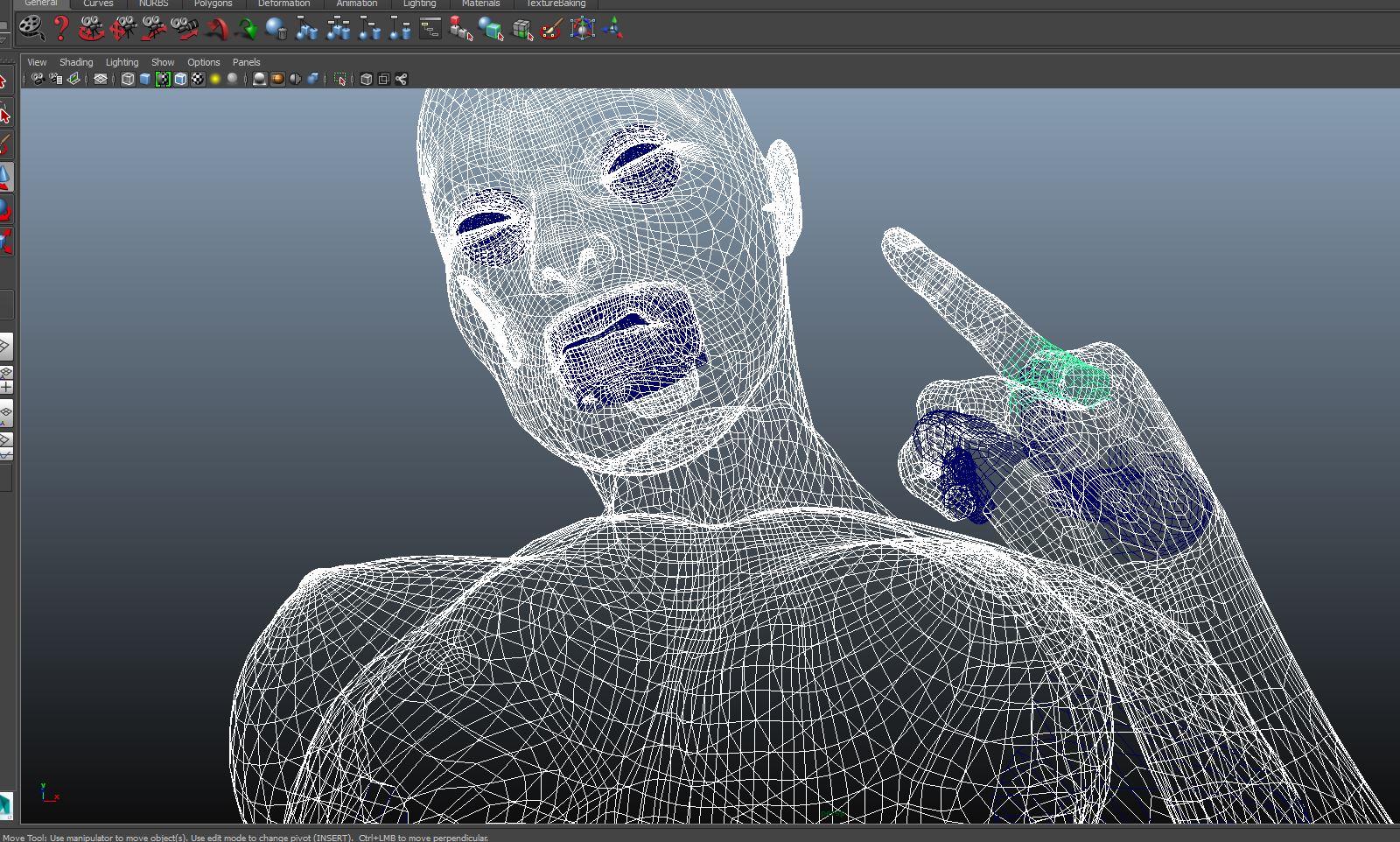Enable select by object type icon
Viewport: 1400px width, 842px height.
coord(492,29)
